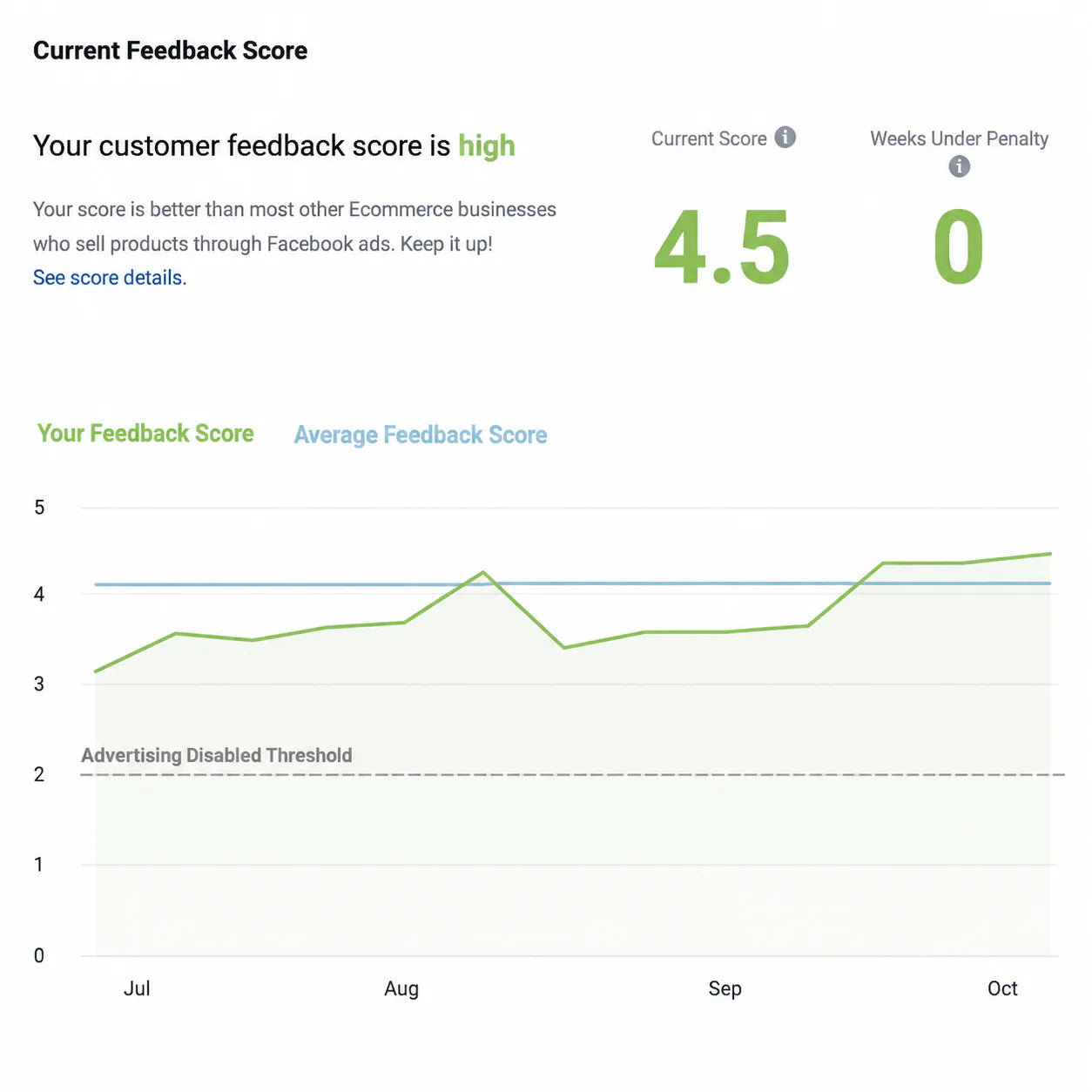Screen dimensions: 1092x1092
Task: Click the dashed threshold line at 2
Action: point(572,774)
